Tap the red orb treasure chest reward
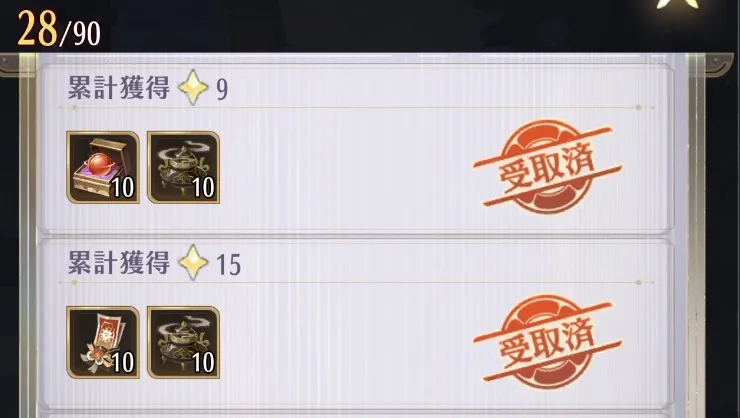 103,167
